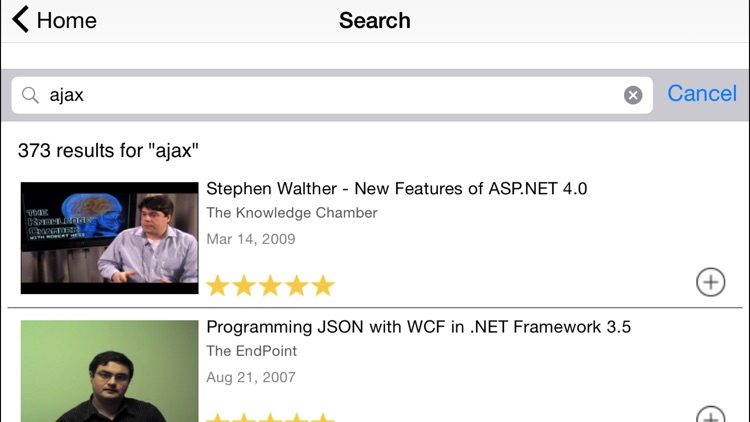Tap the Search title in the navigation bar
The image size is (750, 422).
coord(374,20)
